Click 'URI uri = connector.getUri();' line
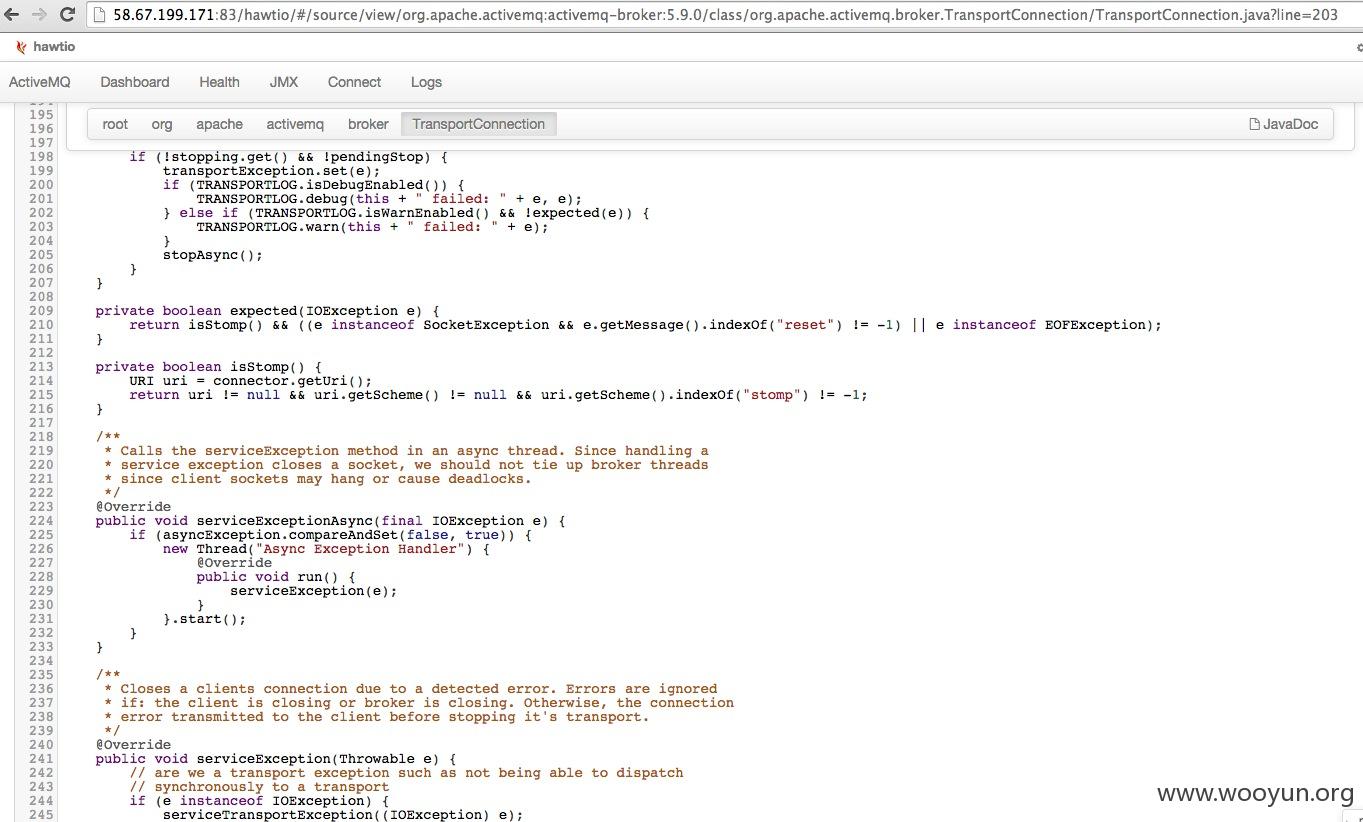Screen dimensions: 1363x822 pyautogui.click(x=250, y=380)
